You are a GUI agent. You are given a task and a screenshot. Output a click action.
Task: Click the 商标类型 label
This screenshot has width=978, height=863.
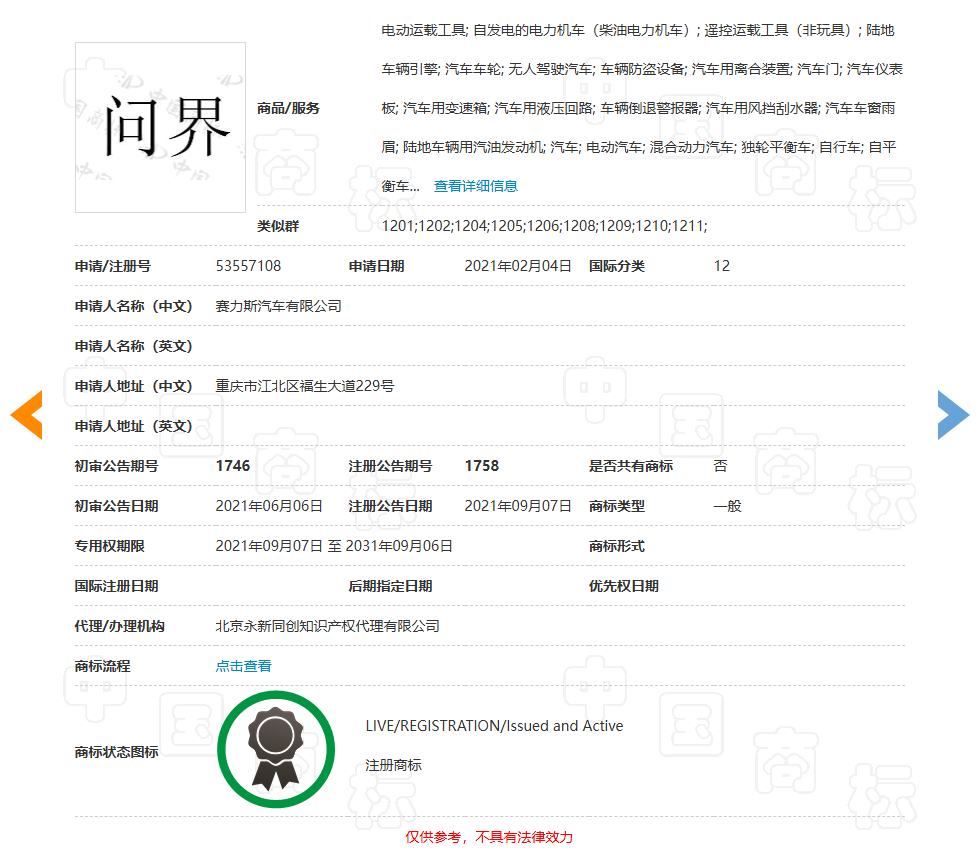(x=616, y=506)
